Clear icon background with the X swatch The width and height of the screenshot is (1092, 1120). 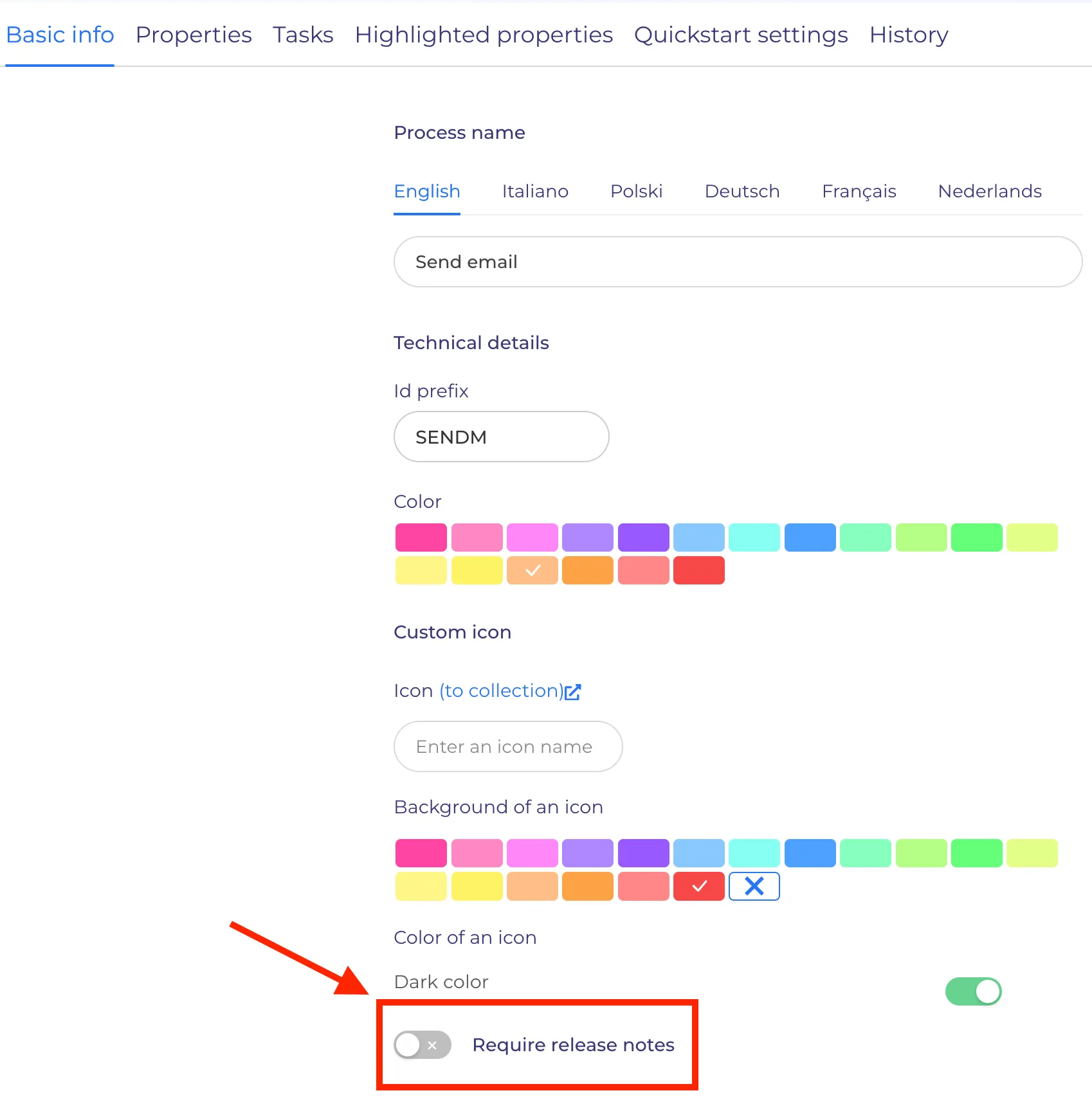coord(754,887)
